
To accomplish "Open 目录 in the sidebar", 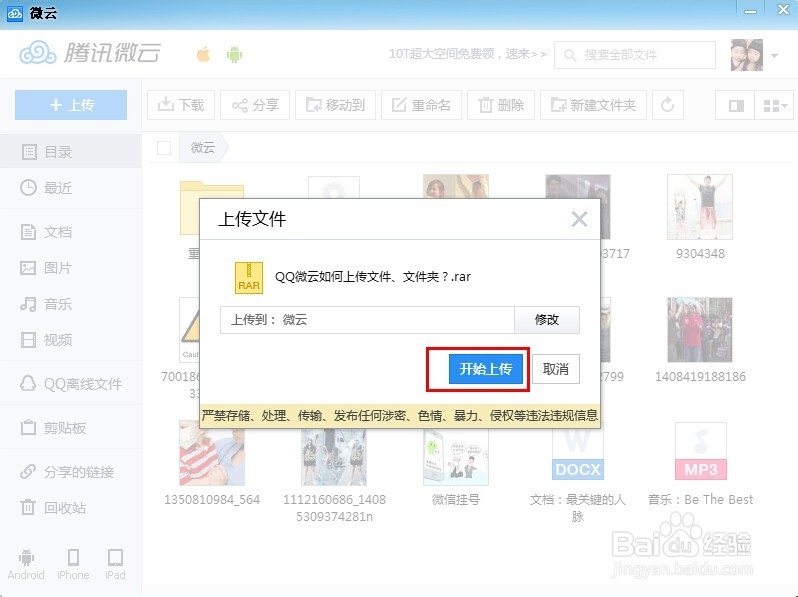I will 71,152.
